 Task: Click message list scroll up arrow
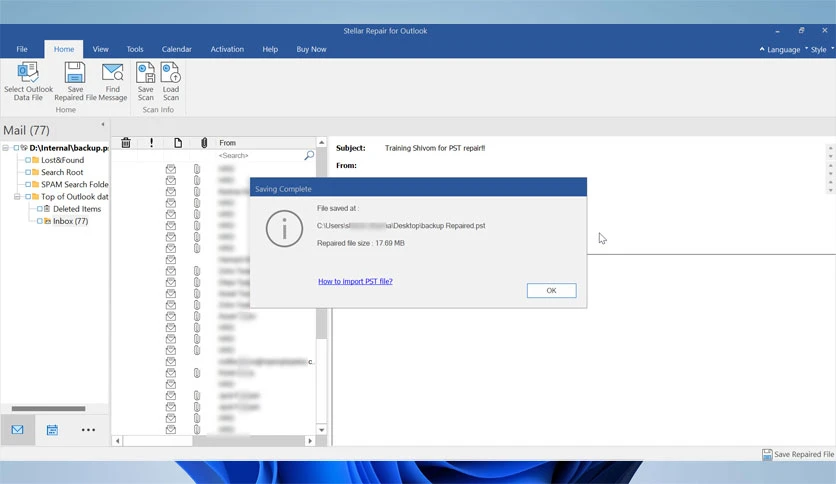321,142
